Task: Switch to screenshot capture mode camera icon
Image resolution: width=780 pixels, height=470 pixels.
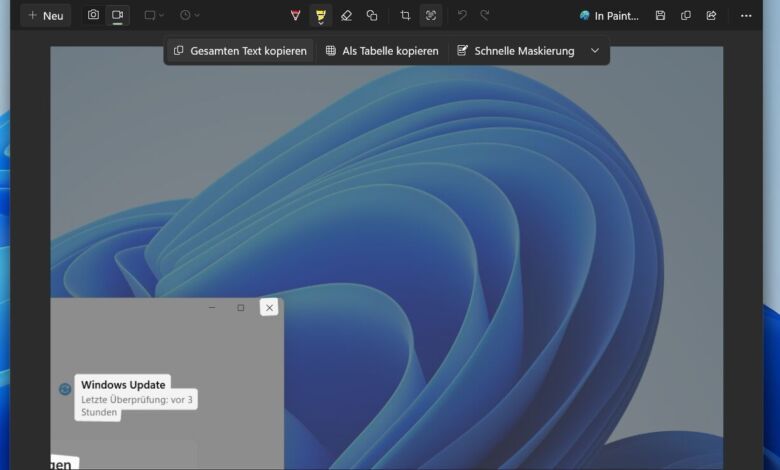Action: coord(93,16)
